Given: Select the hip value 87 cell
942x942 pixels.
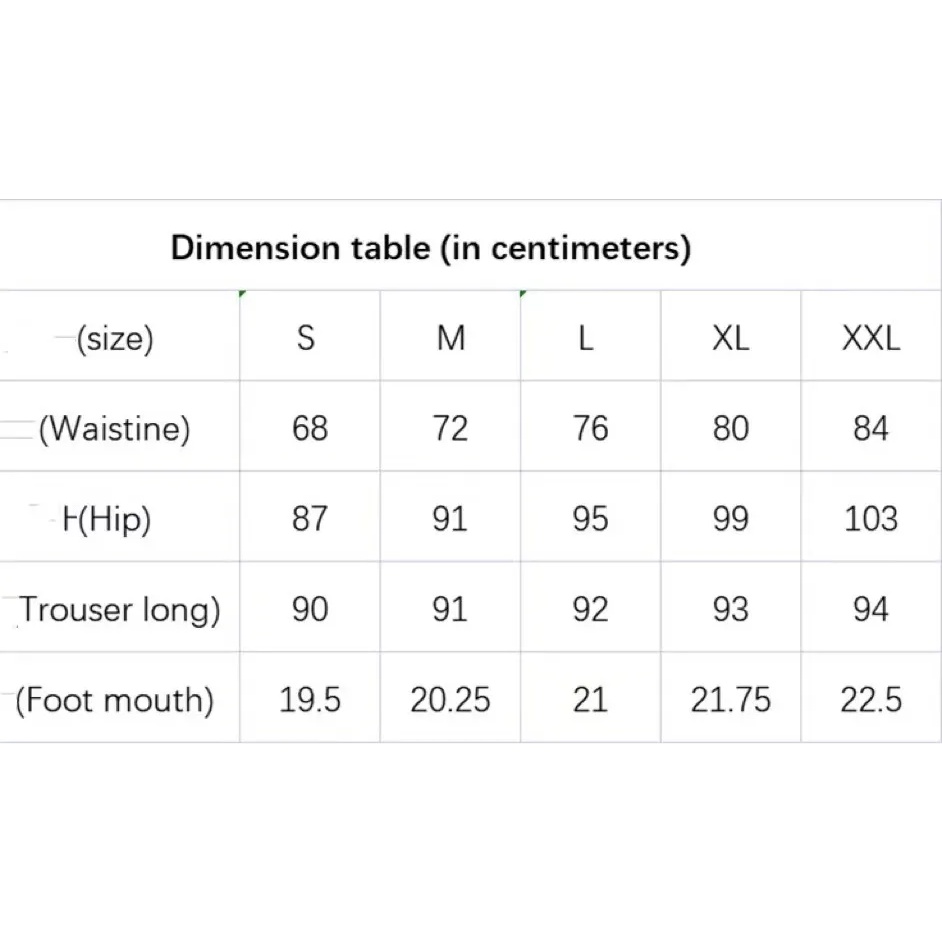Looking at the screenshot, I should (310, 519).
